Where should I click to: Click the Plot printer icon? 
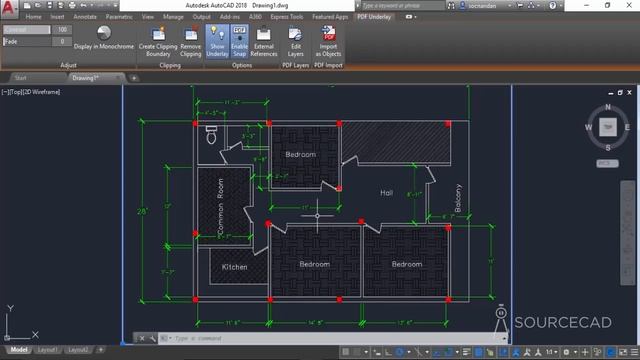point(72,6)
